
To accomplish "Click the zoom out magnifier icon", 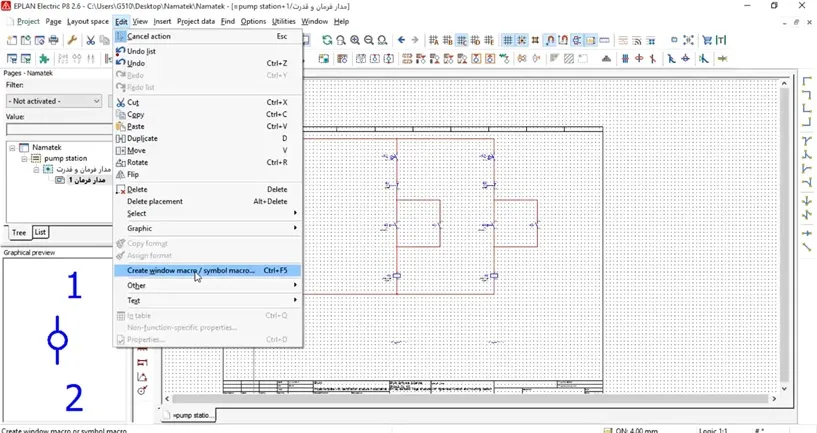I will pyautogui.click(x=368, y=40).
